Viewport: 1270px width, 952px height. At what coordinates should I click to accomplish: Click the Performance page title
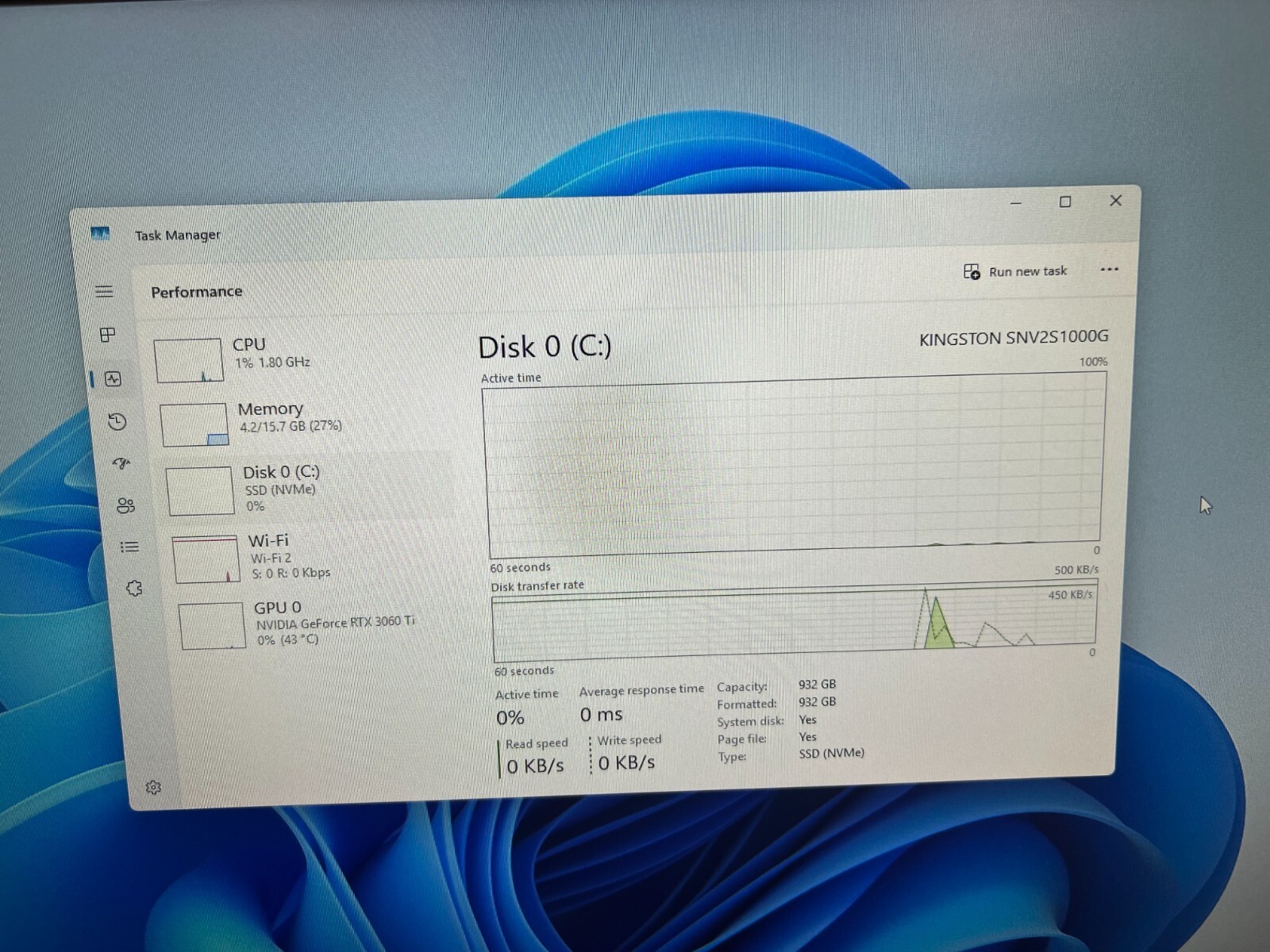click(x=197, y=292)
